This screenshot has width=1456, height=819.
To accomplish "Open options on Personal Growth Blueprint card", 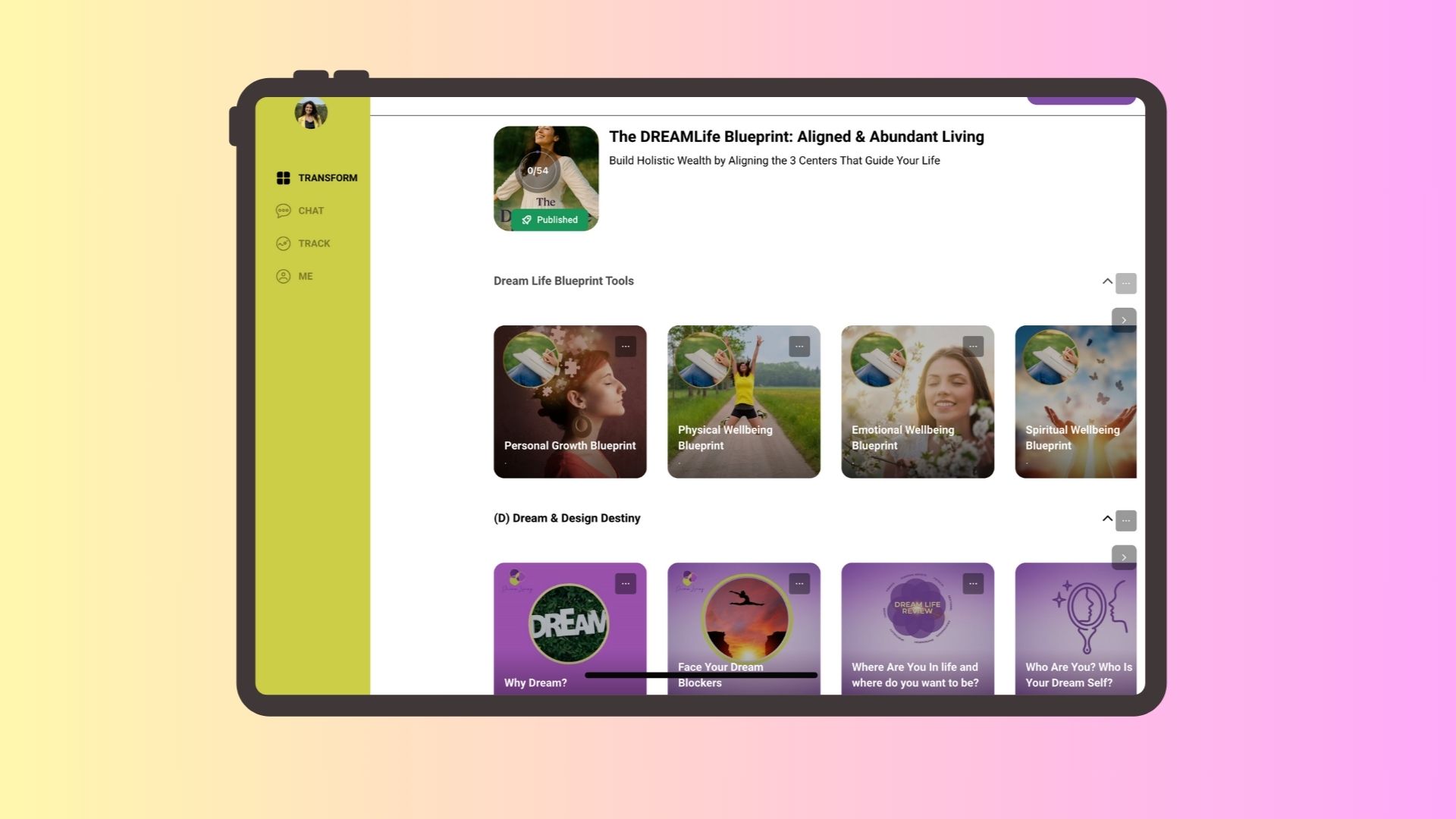I will tap(626, 347).
